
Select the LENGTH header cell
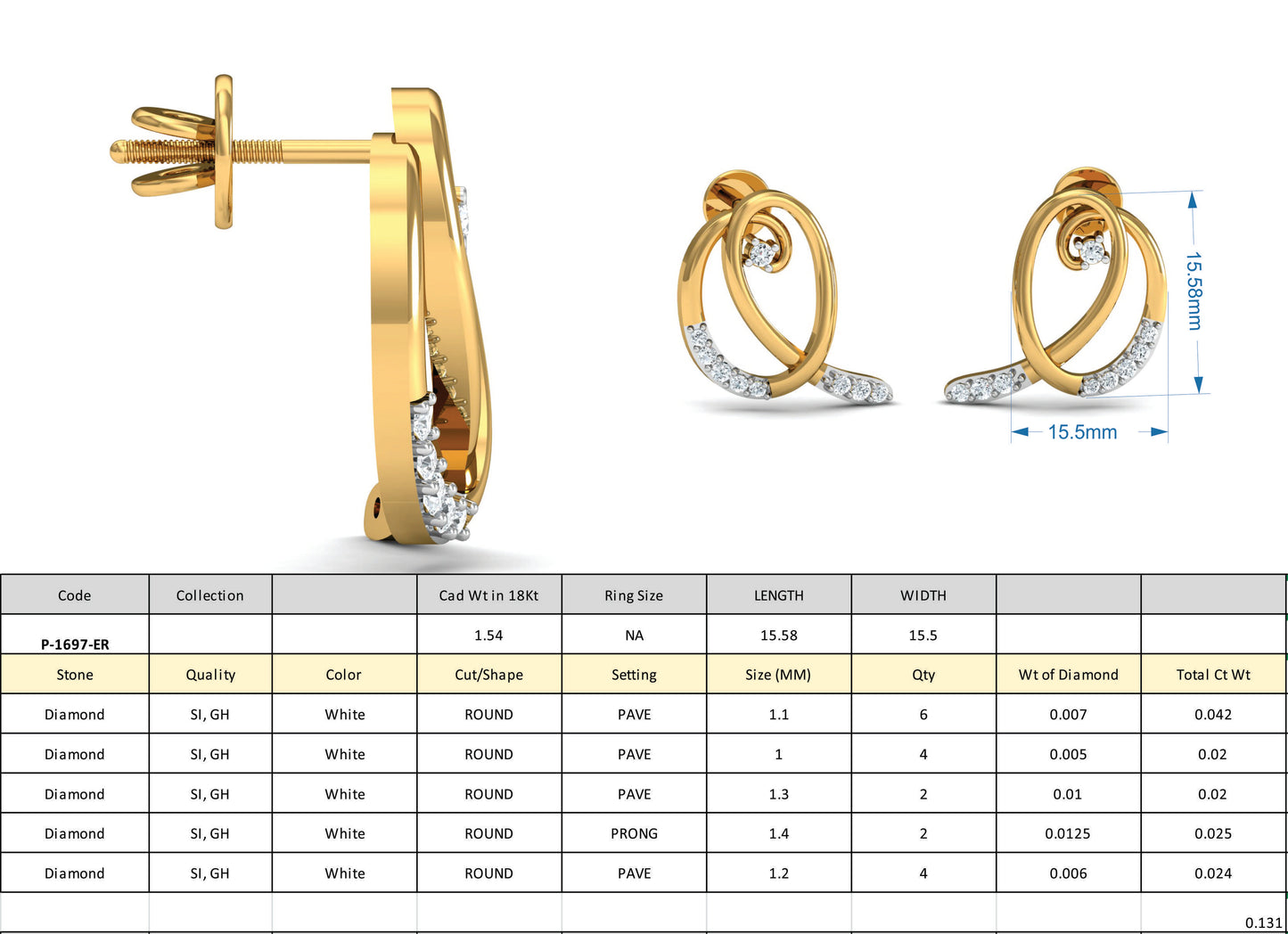point(779,595)
